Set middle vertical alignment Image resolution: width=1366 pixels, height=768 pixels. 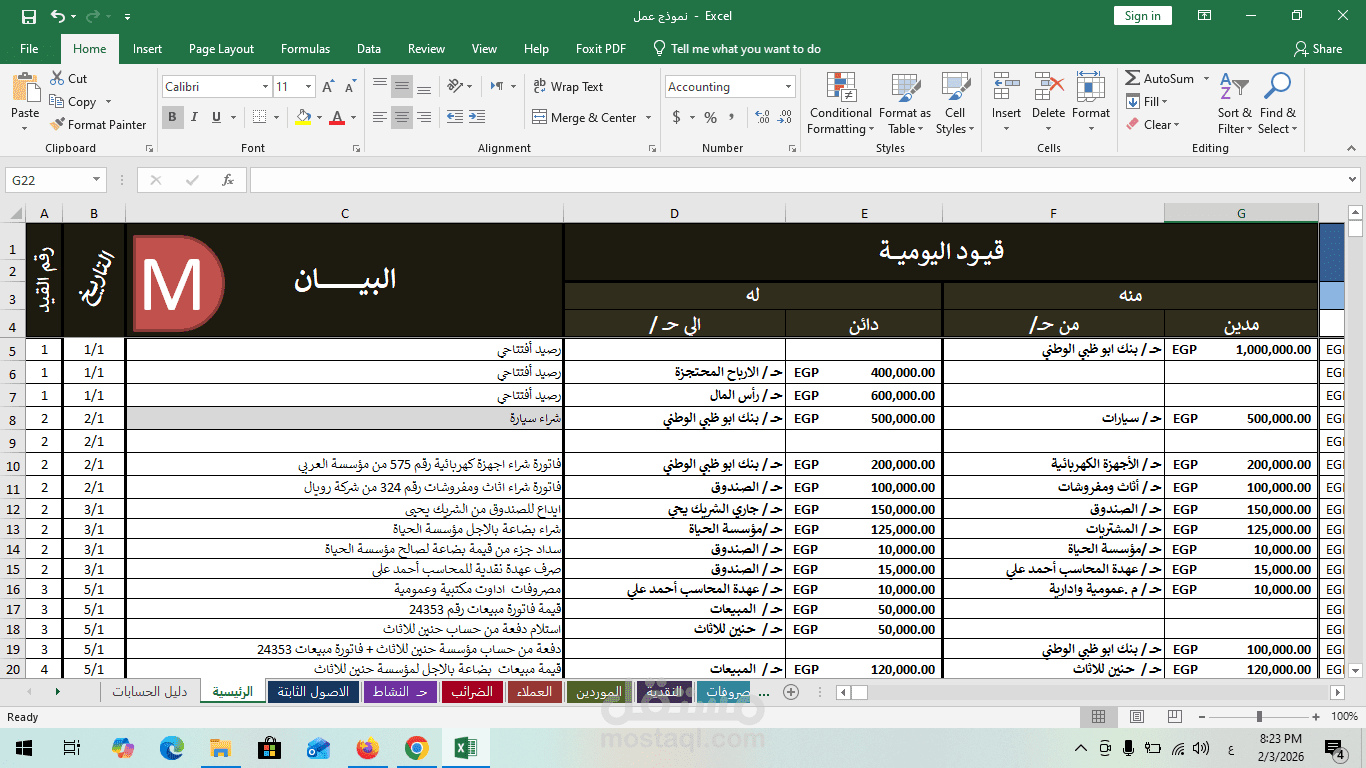tap(402, 86)
